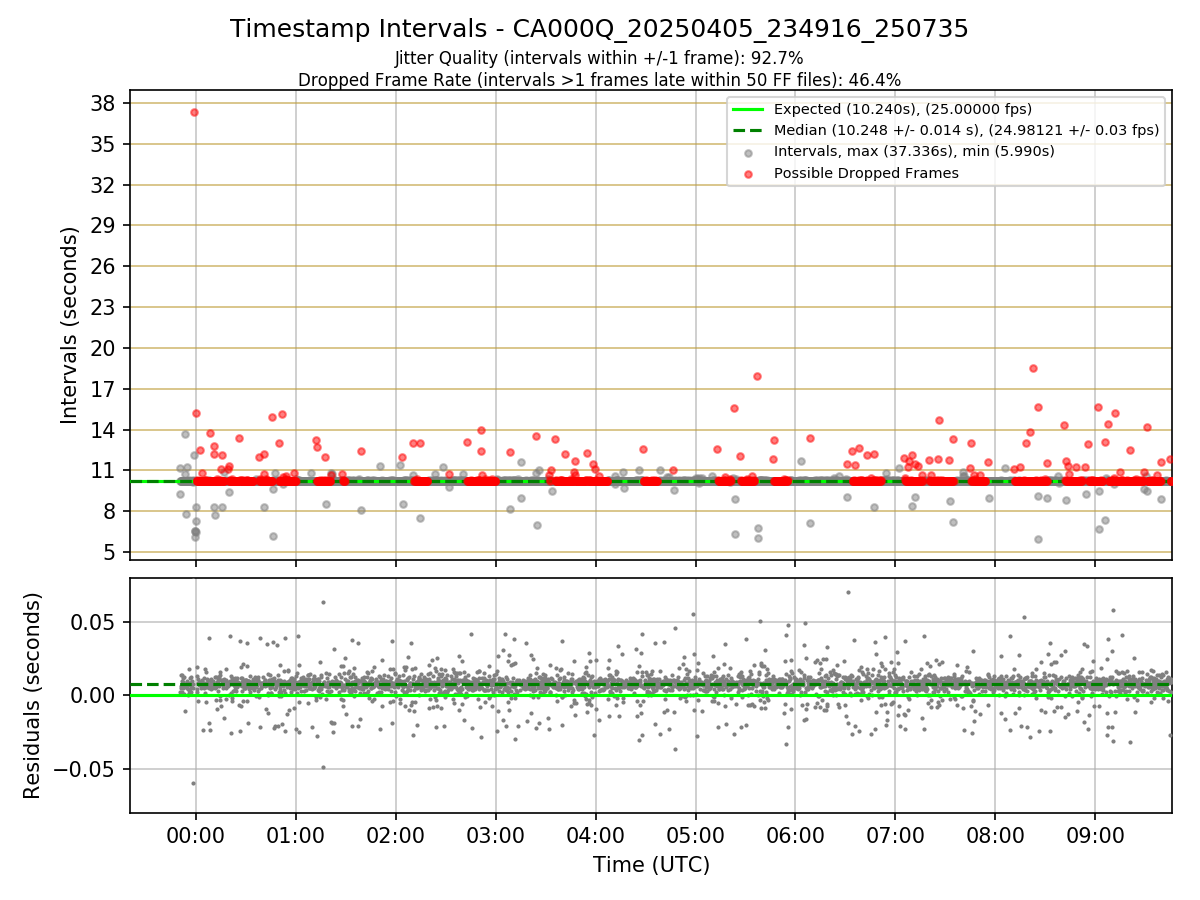Screen dimensions: 1200x900
Task: Click the 0.05 tick on residuals axis
Action: point(95,621)
